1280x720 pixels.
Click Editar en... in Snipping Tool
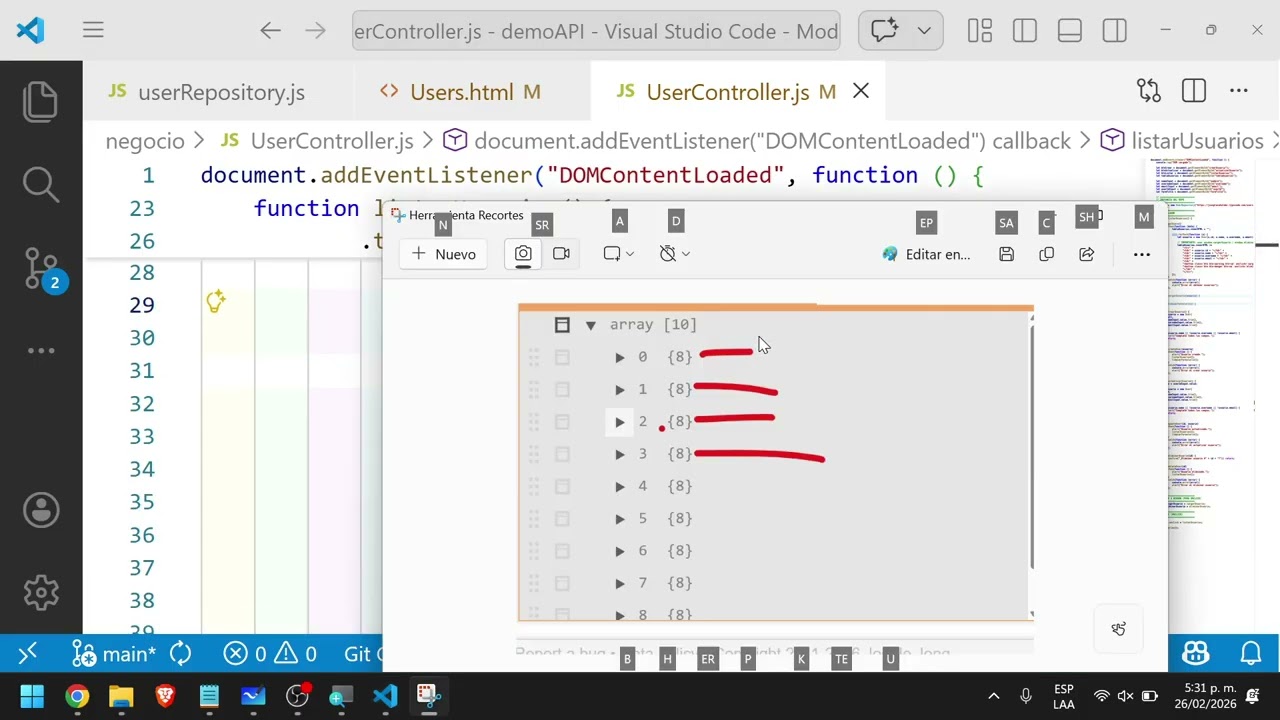coord(926,254)
